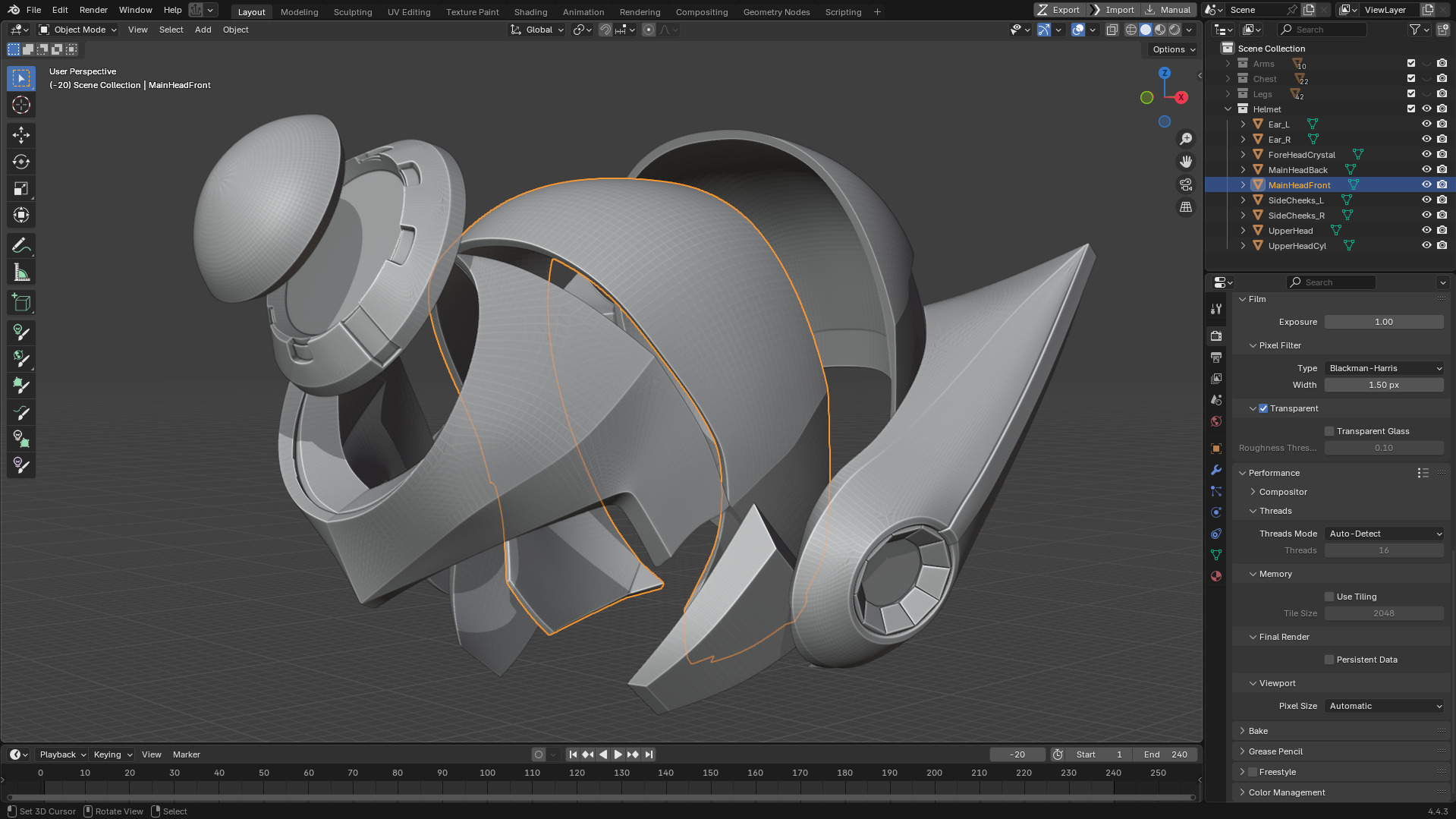Click the Manual button

pos(1168,10)
